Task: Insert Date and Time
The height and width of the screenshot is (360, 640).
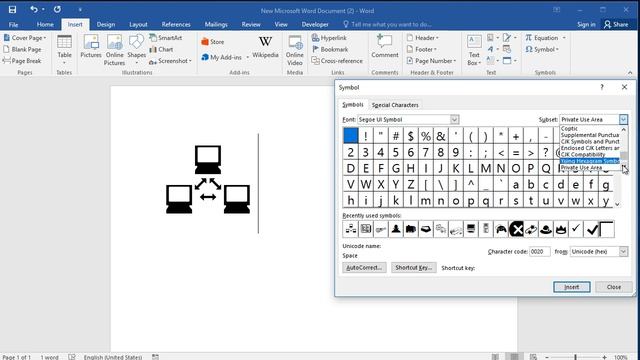Action: 507,49
